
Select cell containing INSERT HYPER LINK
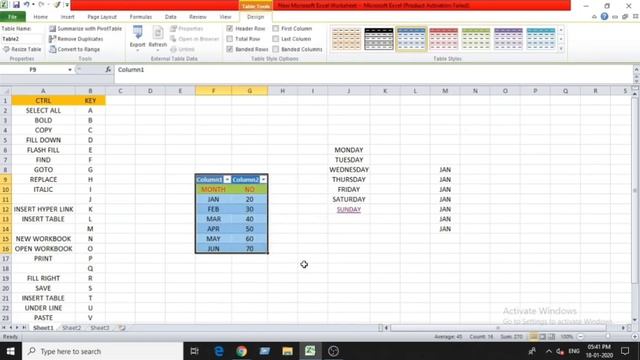point(43,209)
